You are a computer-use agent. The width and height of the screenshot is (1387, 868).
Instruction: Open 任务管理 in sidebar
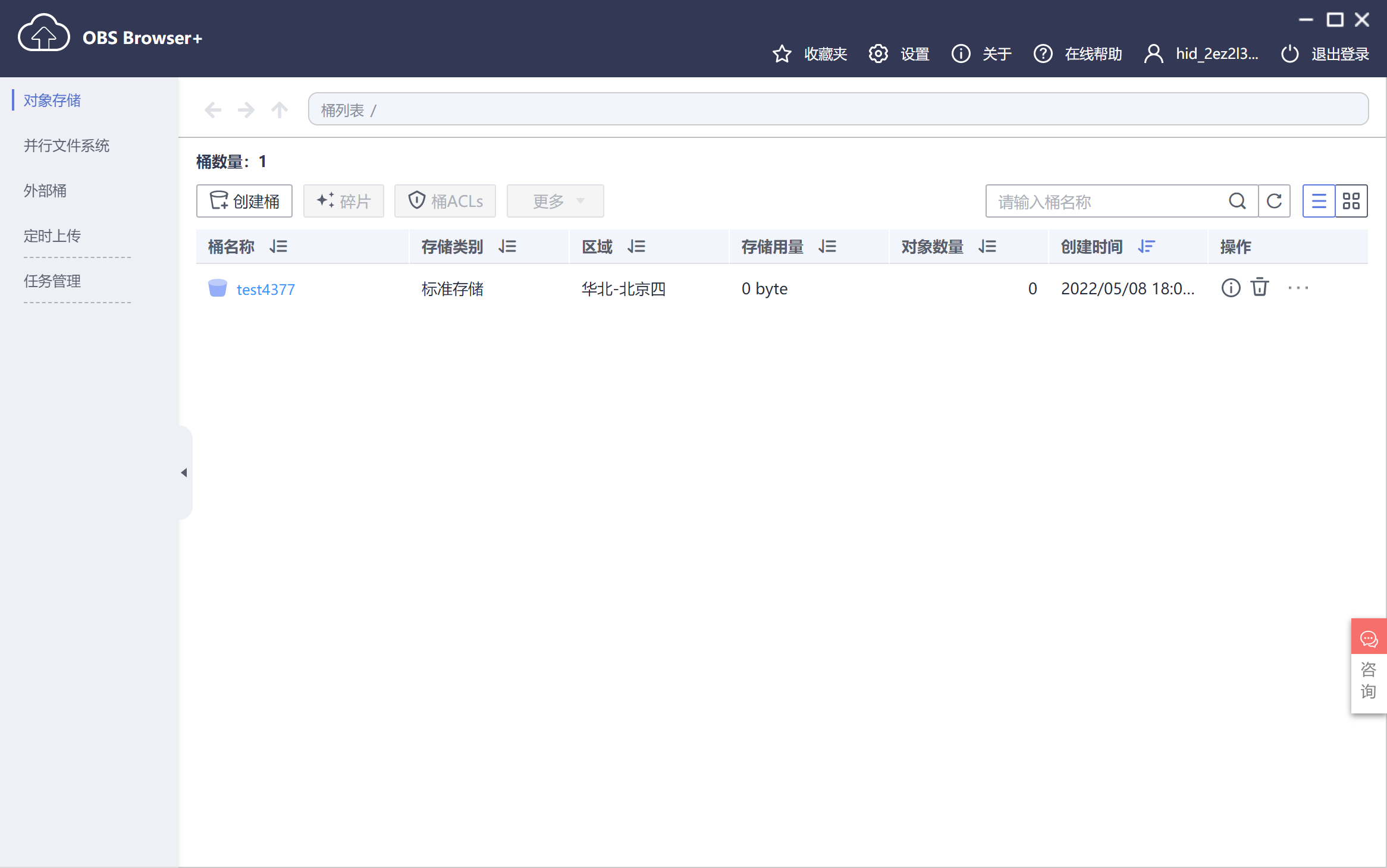click(x=52, y=281)
